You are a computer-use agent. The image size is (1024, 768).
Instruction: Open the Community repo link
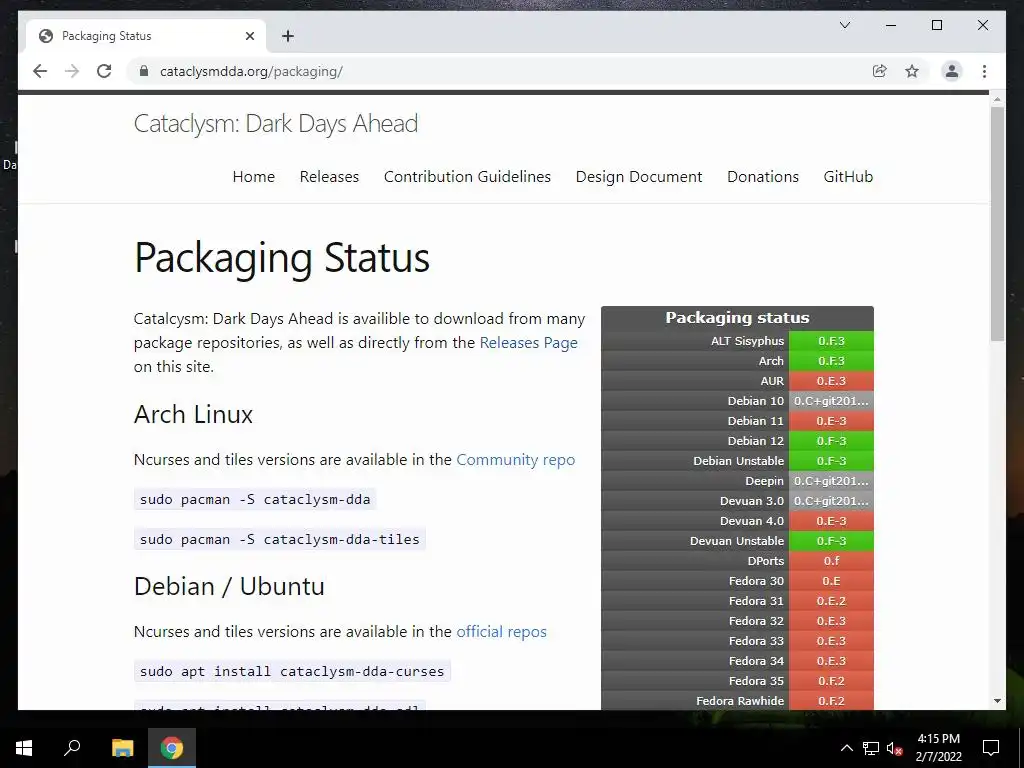(x=515, y=460)
